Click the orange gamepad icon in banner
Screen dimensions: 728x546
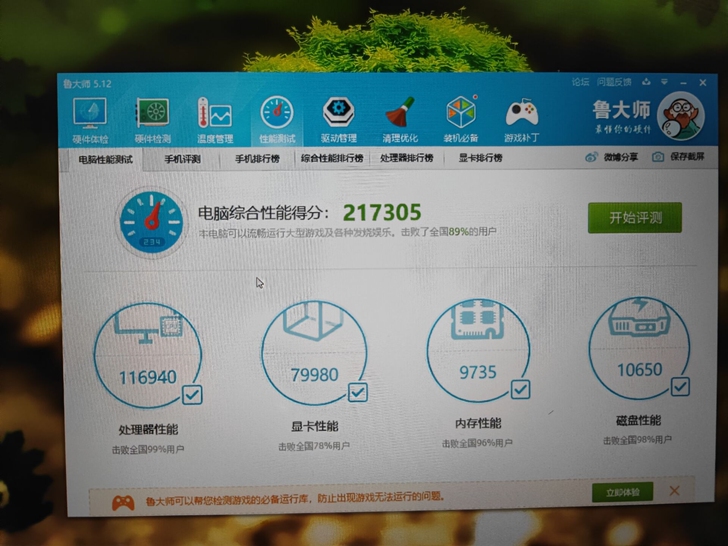click(x=124, y=503)
